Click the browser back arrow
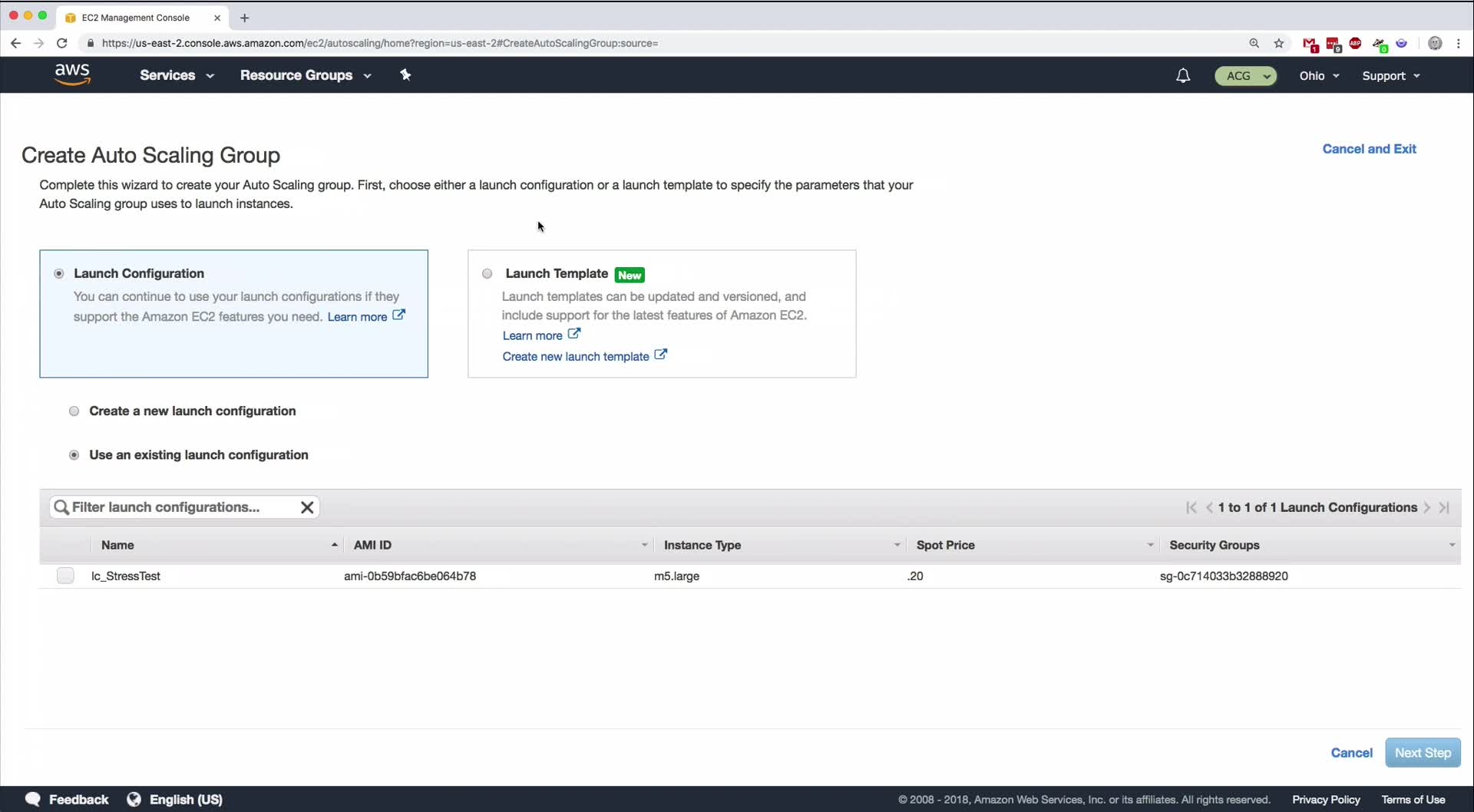This screenshot has height=812, width=1474. 15,43
